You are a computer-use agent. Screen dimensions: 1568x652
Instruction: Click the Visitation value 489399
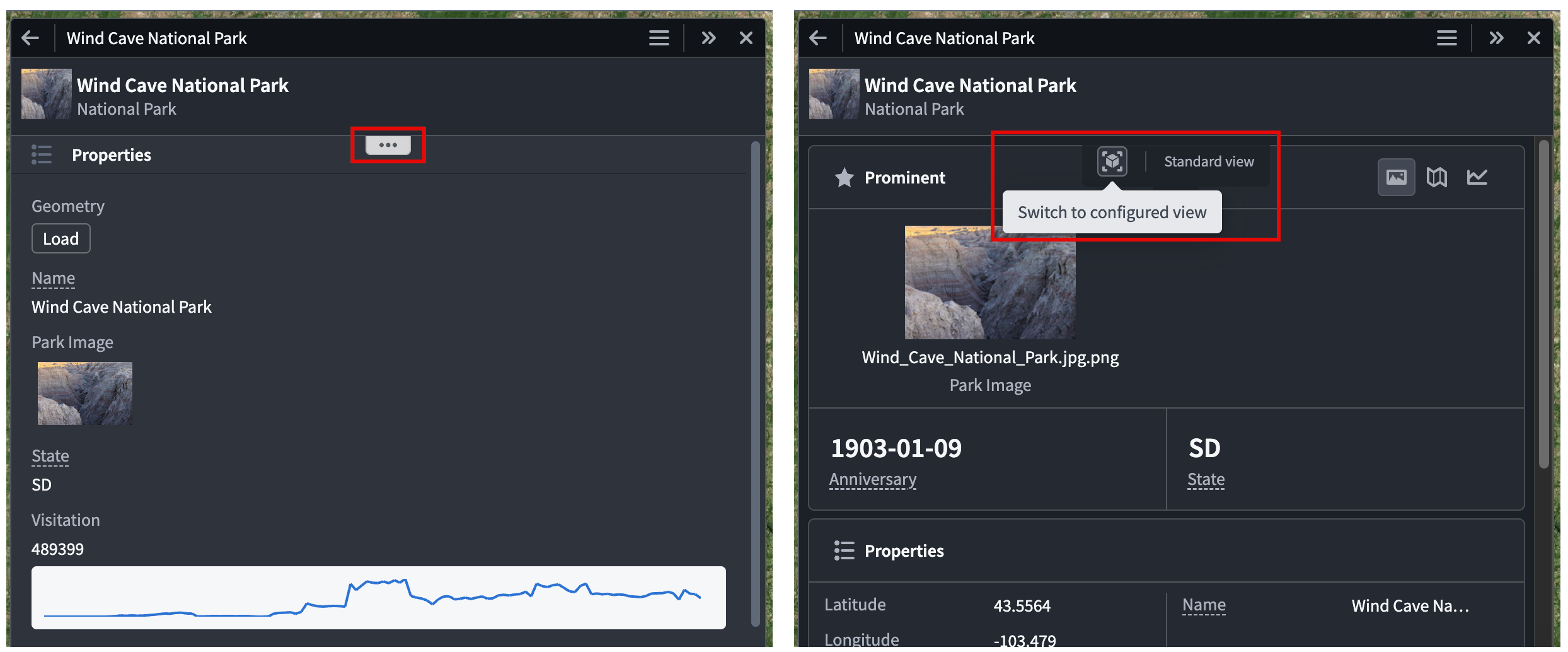[x=57, y=549]
